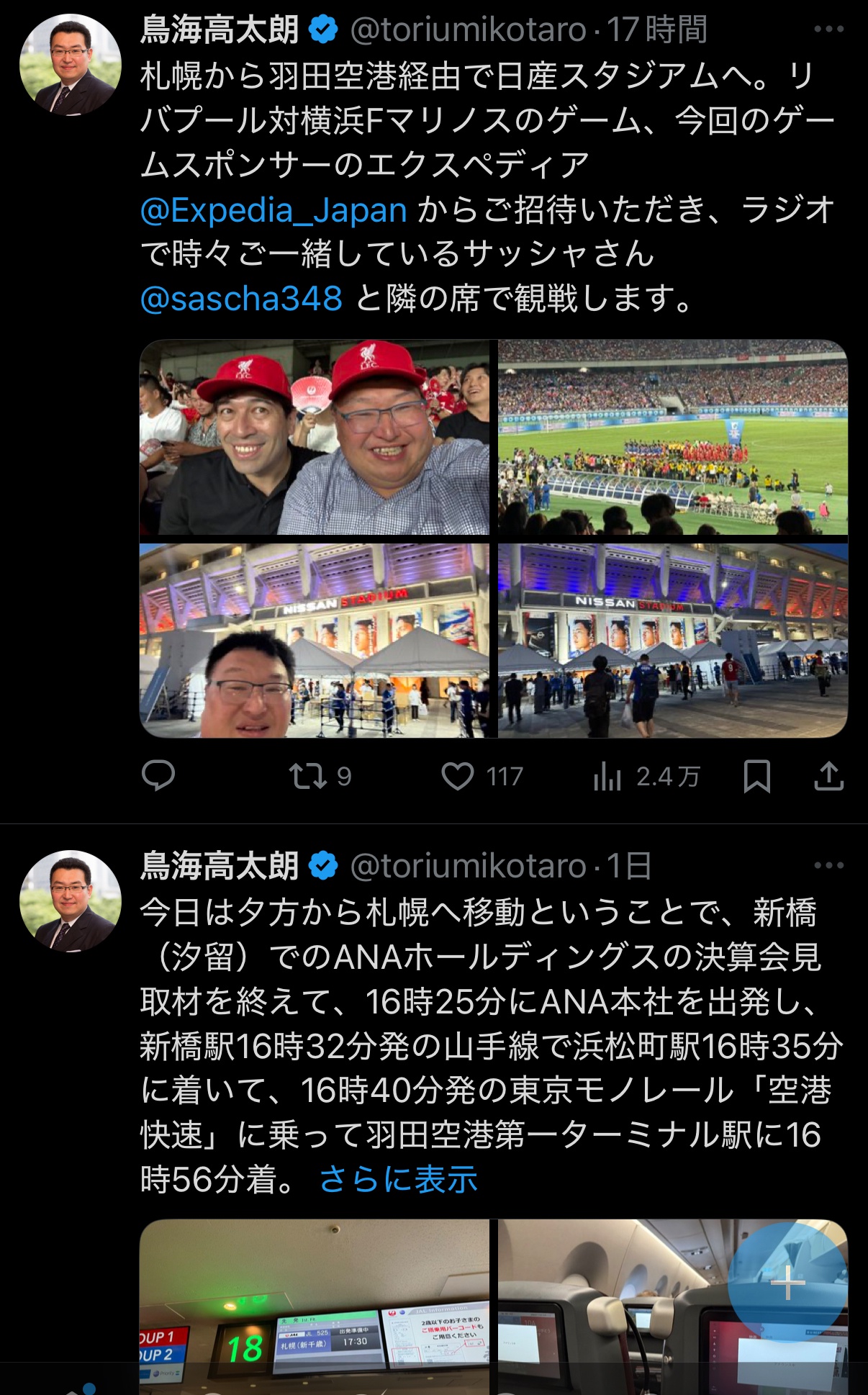Open profile avatar on first tweet

[x=71, y=65]
